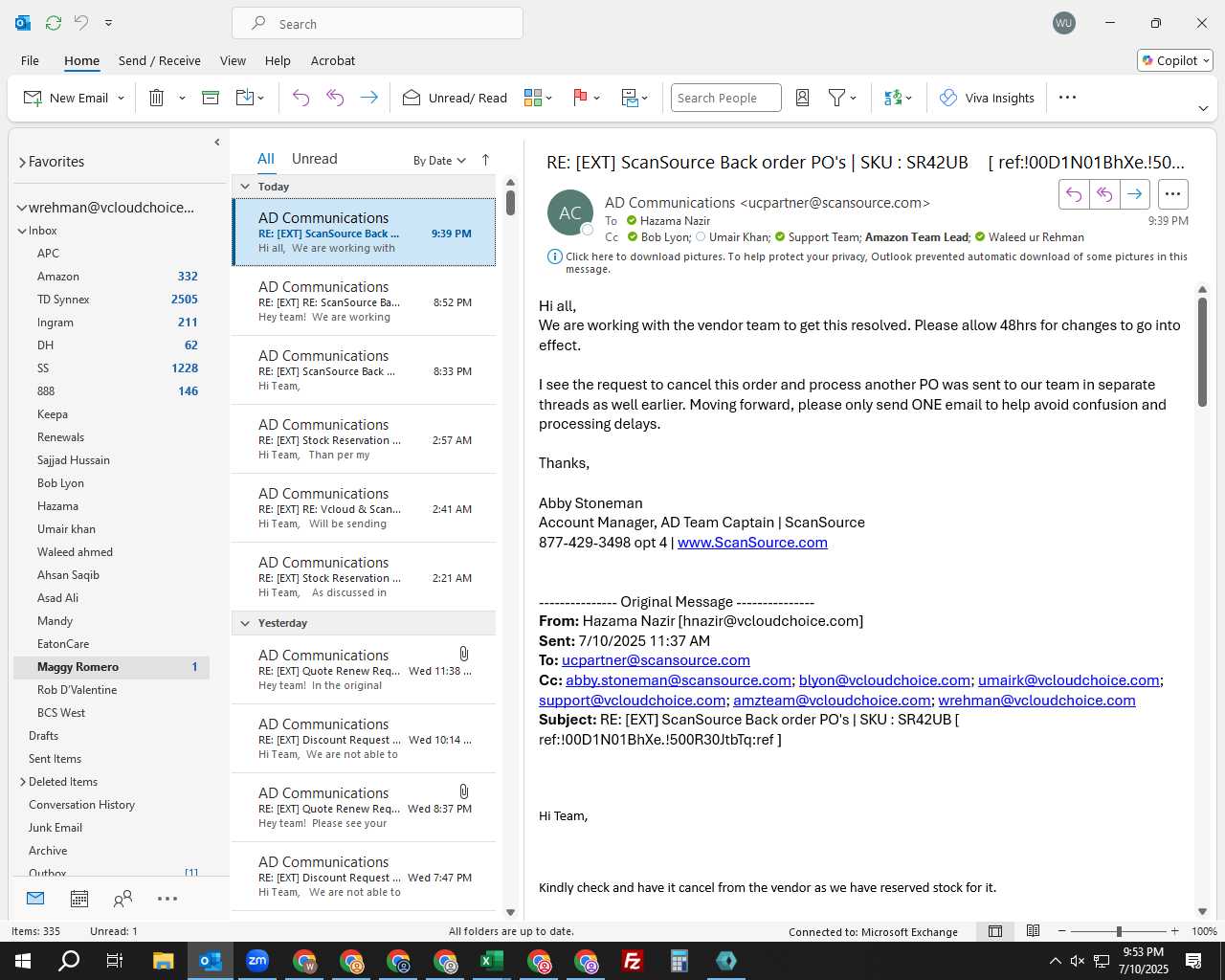
Task: Open the Excel icon in taskbar
Action: point(492,961)
